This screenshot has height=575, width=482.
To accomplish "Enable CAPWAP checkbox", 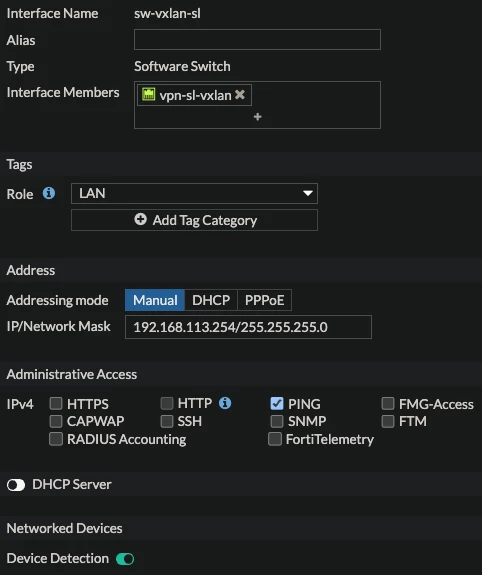I will point(56,421).
